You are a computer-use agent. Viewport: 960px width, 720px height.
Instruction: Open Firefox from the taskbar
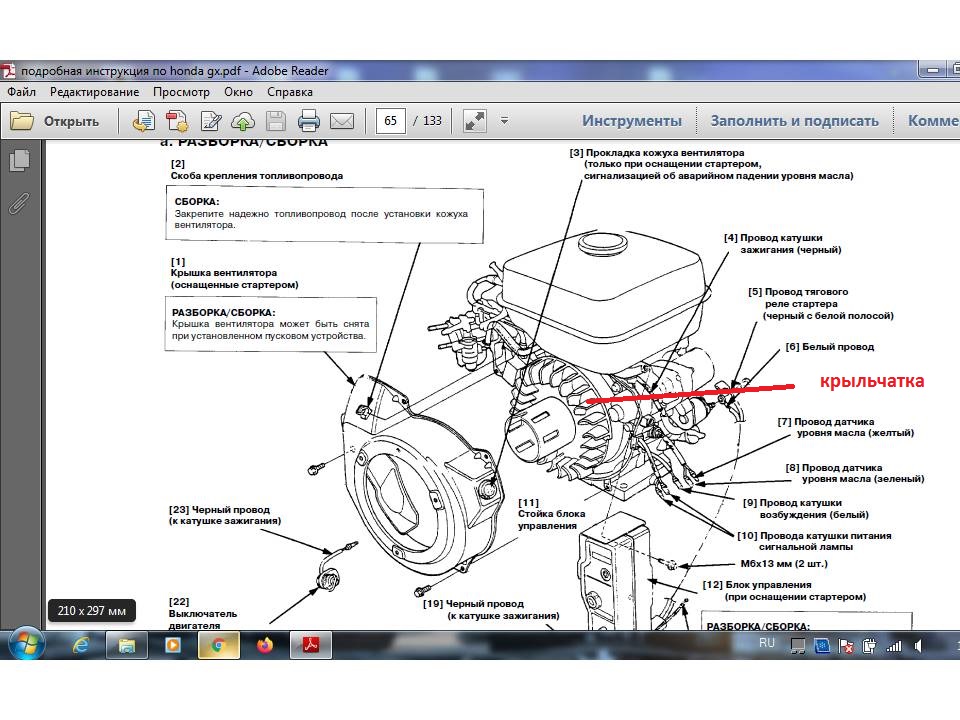click(264, 645)
